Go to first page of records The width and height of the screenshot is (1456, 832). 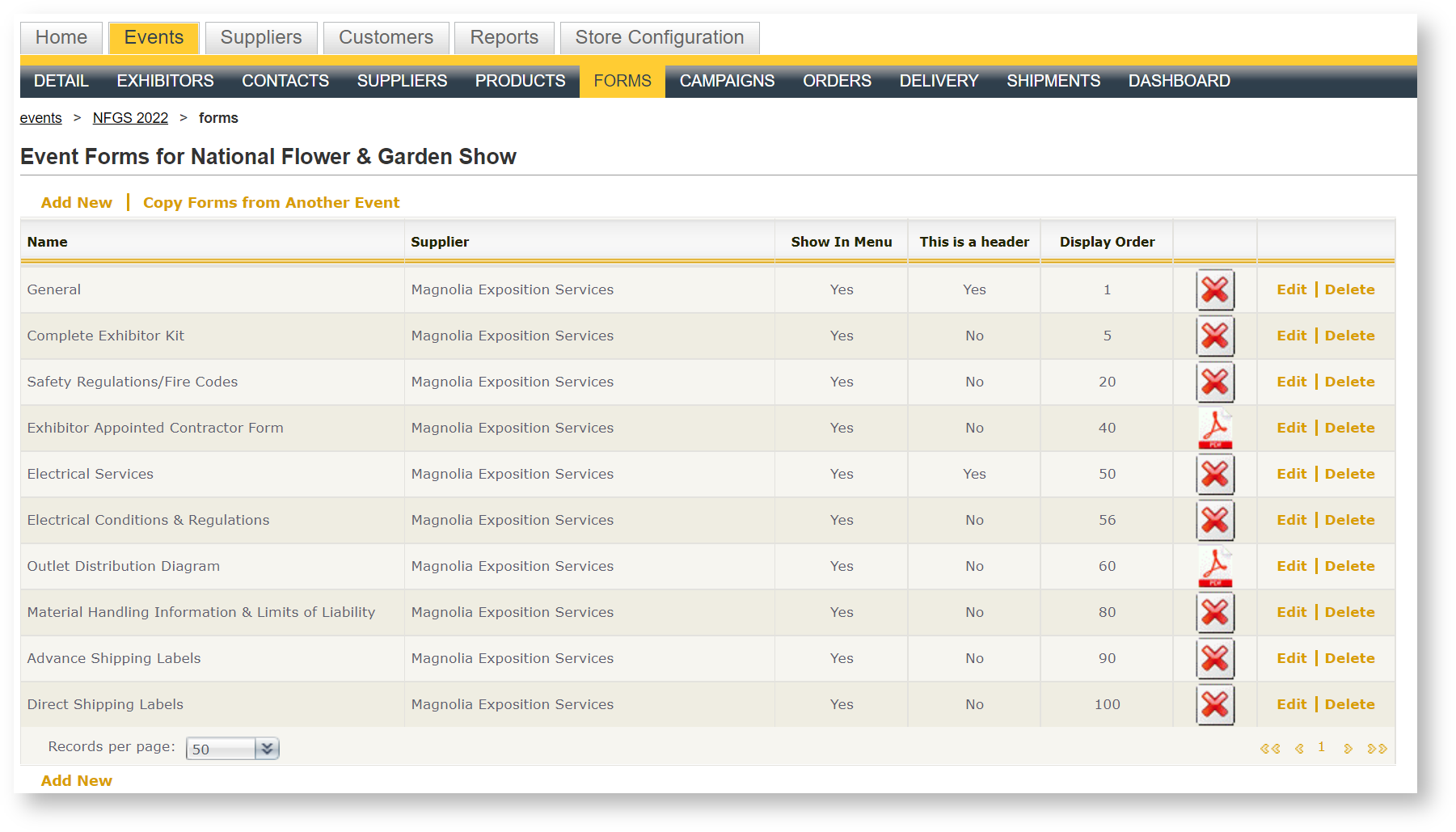pyautogui.click(x=1269, y=749)
